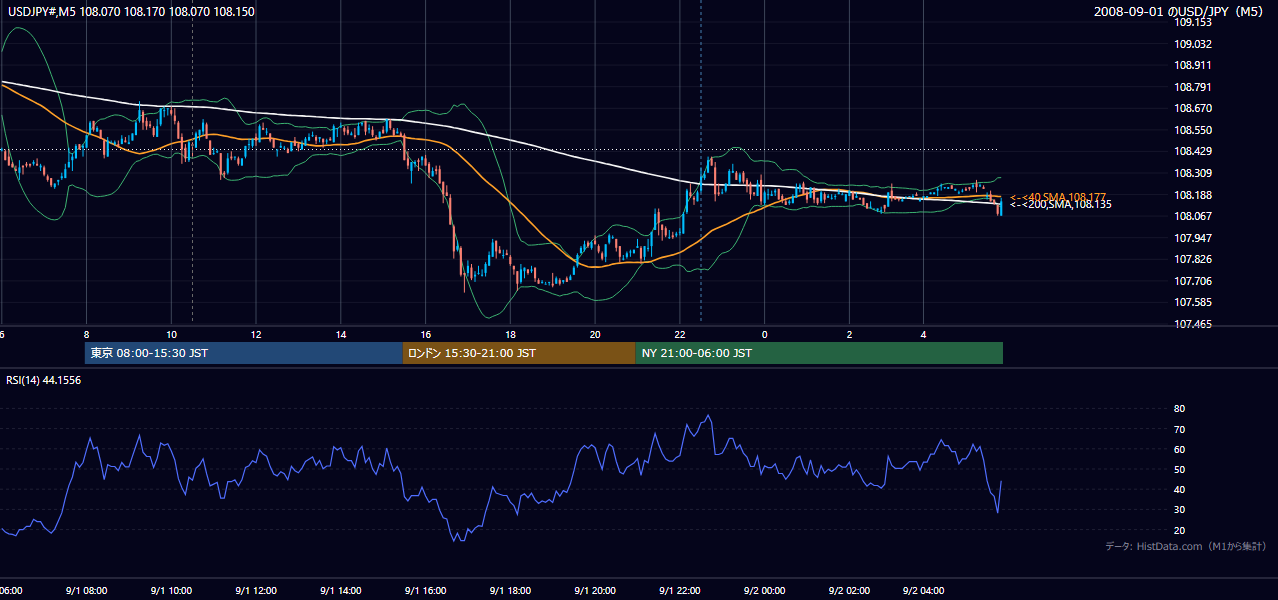This screenshot has height=600, width=1278.
Task: Click the 9/2 00:00 date label
Action: click(764, 591)
